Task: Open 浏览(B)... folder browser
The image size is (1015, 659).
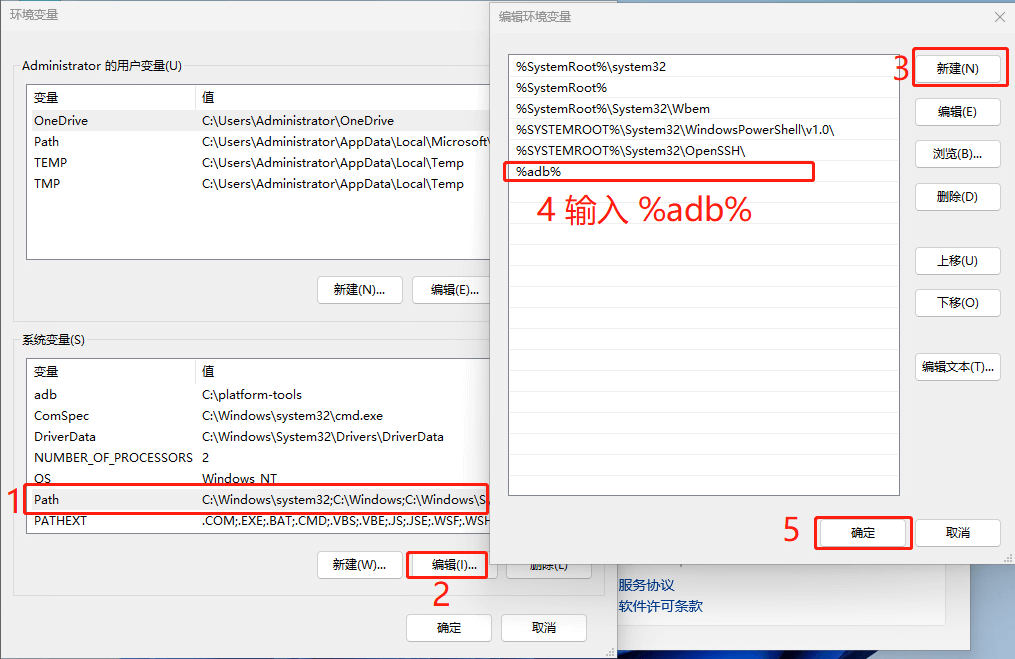Action: point(957,154)
